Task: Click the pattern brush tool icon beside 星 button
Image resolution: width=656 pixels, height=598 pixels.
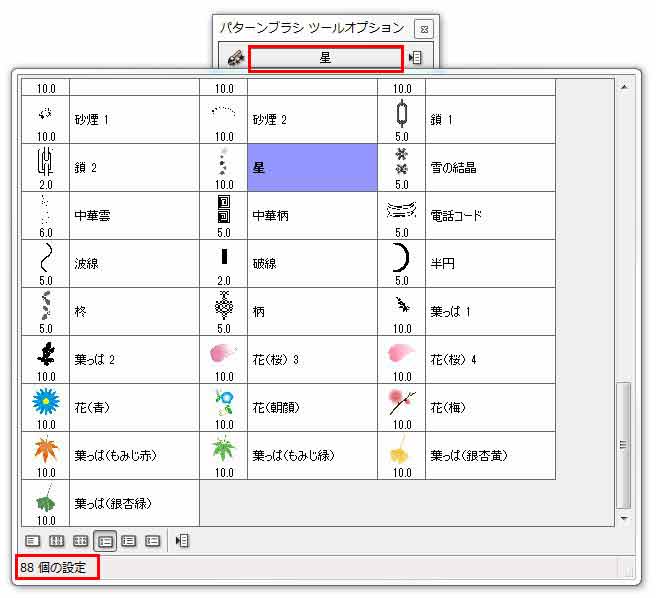Action: (x=236, y=58)
